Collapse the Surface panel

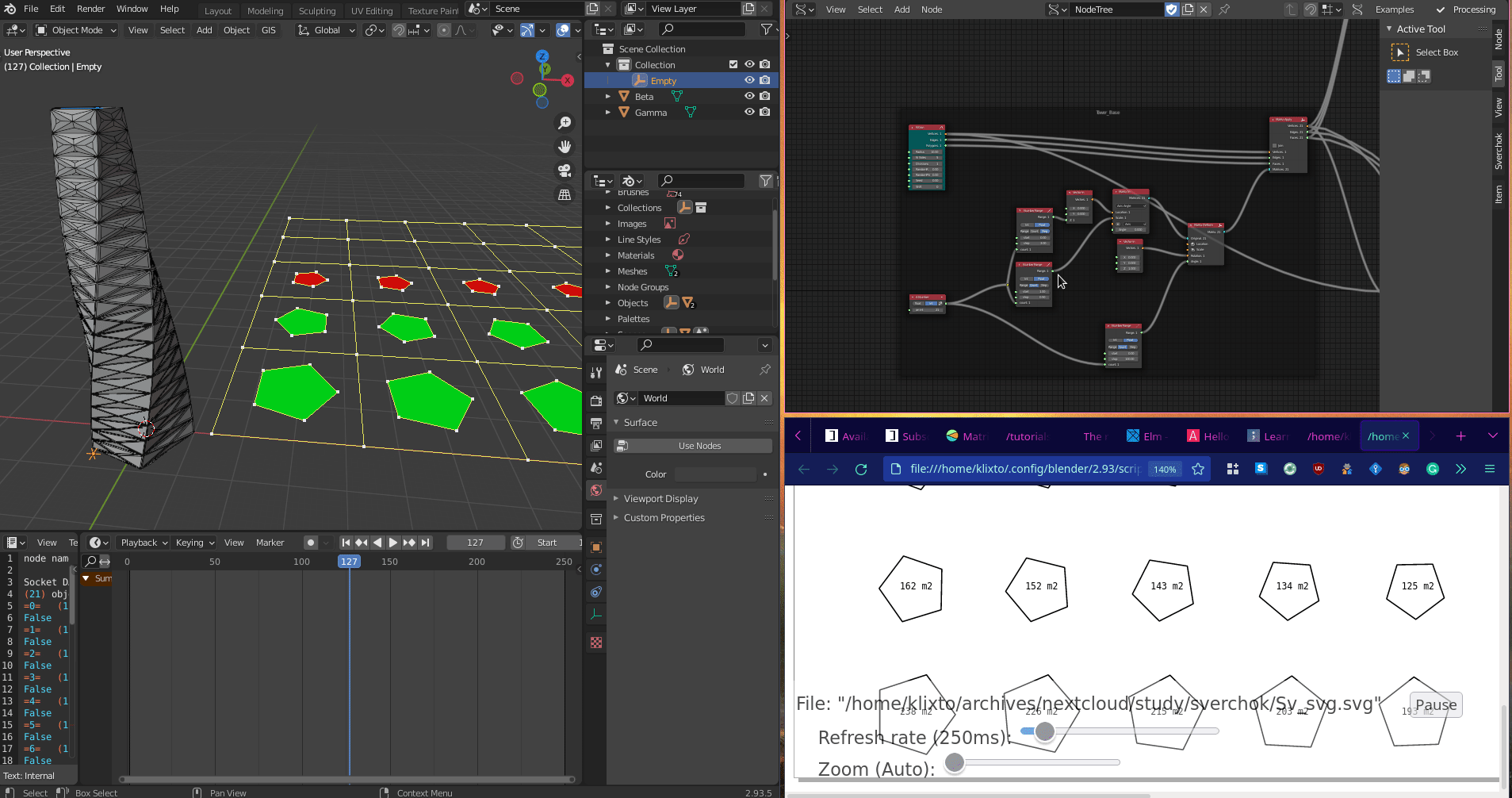point(616,422)
